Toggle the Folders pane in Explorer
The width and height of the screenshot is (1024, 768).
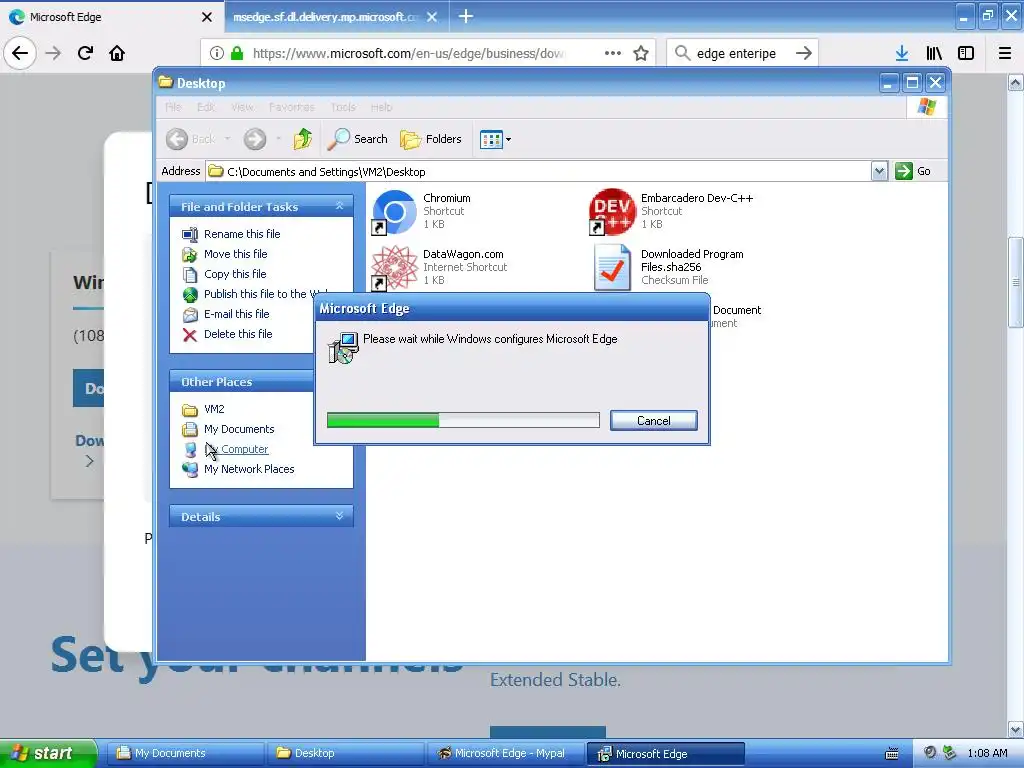point(431,138)
